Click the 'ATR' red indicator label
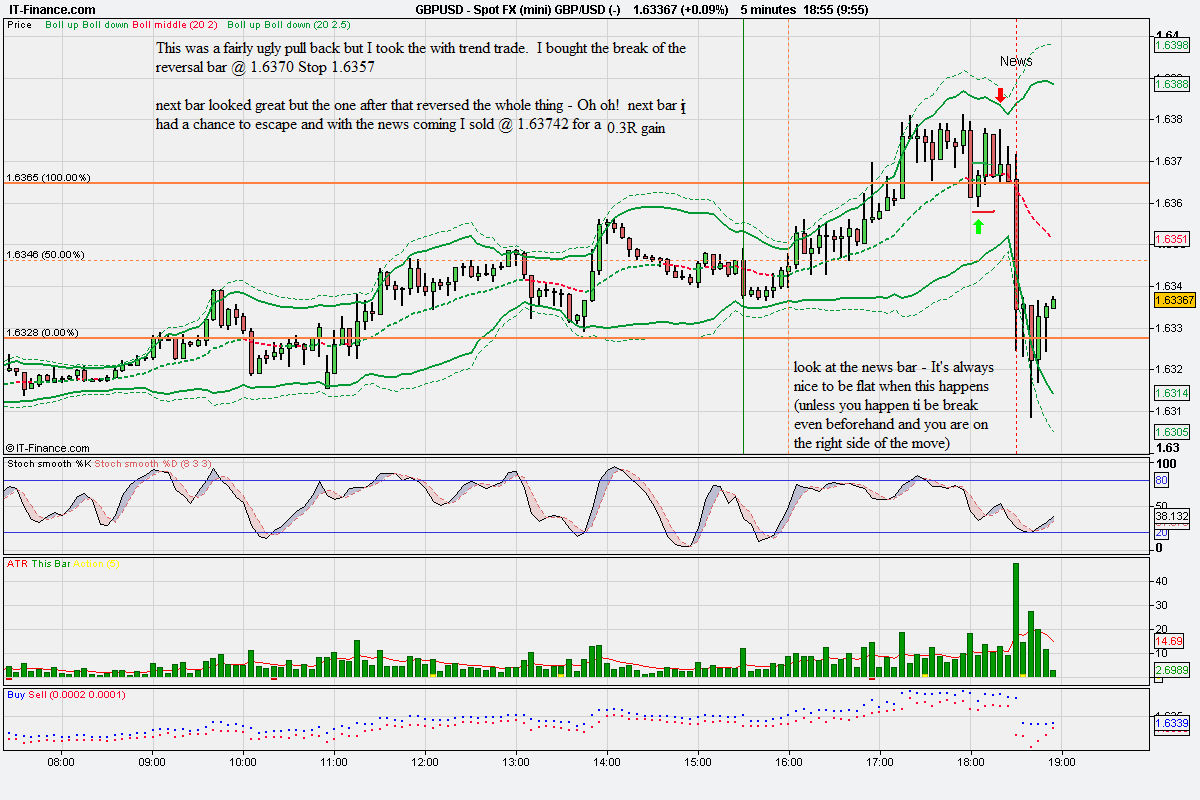The width and height of the screenshot is (1200, 800). pos(16,564)
